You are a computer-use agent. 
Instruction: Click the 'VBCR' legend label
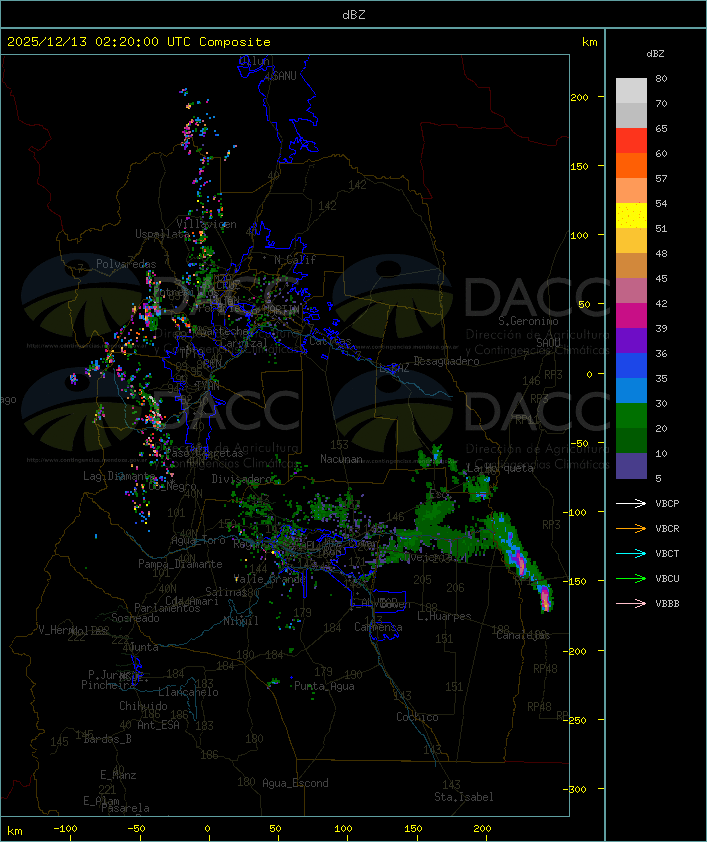(667, 528)
